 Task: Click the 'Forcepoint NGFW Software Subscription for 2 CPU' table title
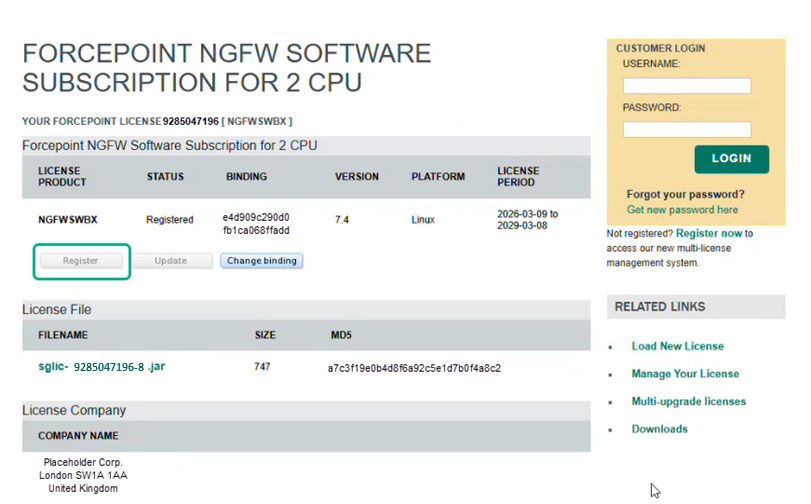click(x=170, y=145)
